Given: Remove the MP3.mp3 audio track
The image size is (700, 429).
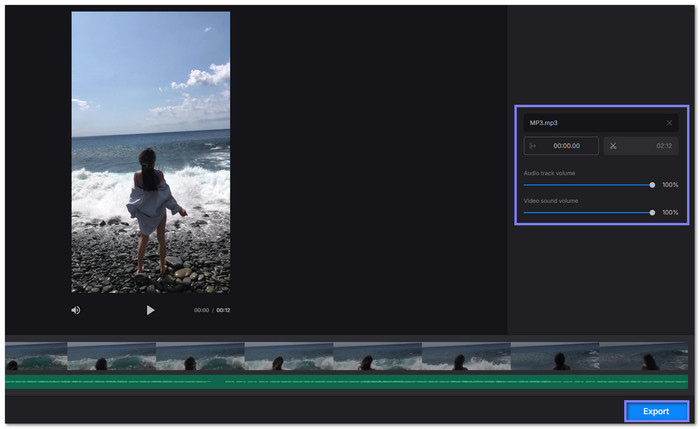Looking at the screenshot, I should point(669,123).
